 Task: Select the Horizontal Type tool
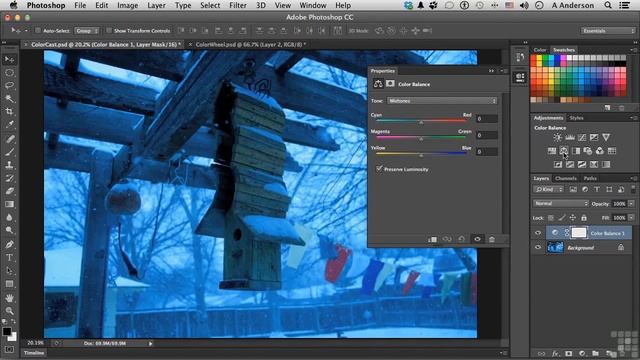pyautogui.click(x=9, y=258)
